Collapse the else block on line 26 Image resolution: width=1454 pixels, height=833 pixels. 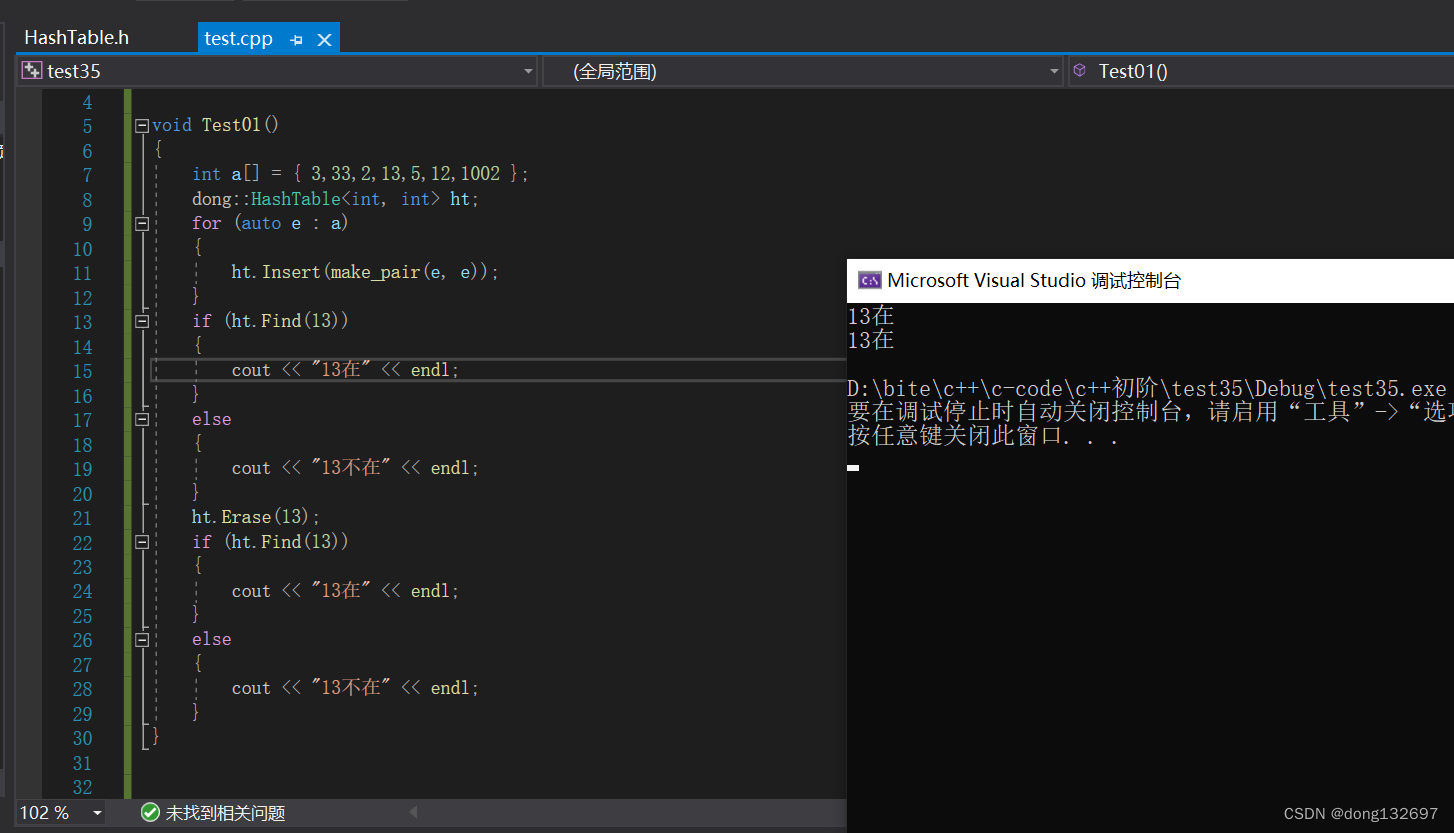click(x=142, y=640)
